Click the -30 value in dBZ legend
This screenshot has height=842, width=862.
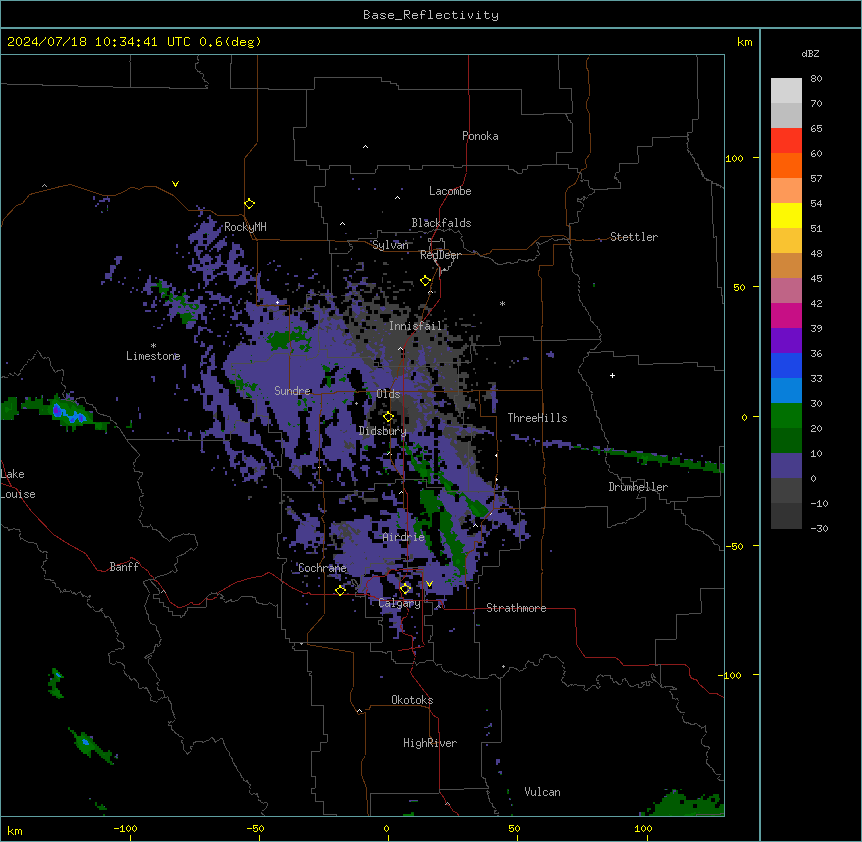[819, 529]
